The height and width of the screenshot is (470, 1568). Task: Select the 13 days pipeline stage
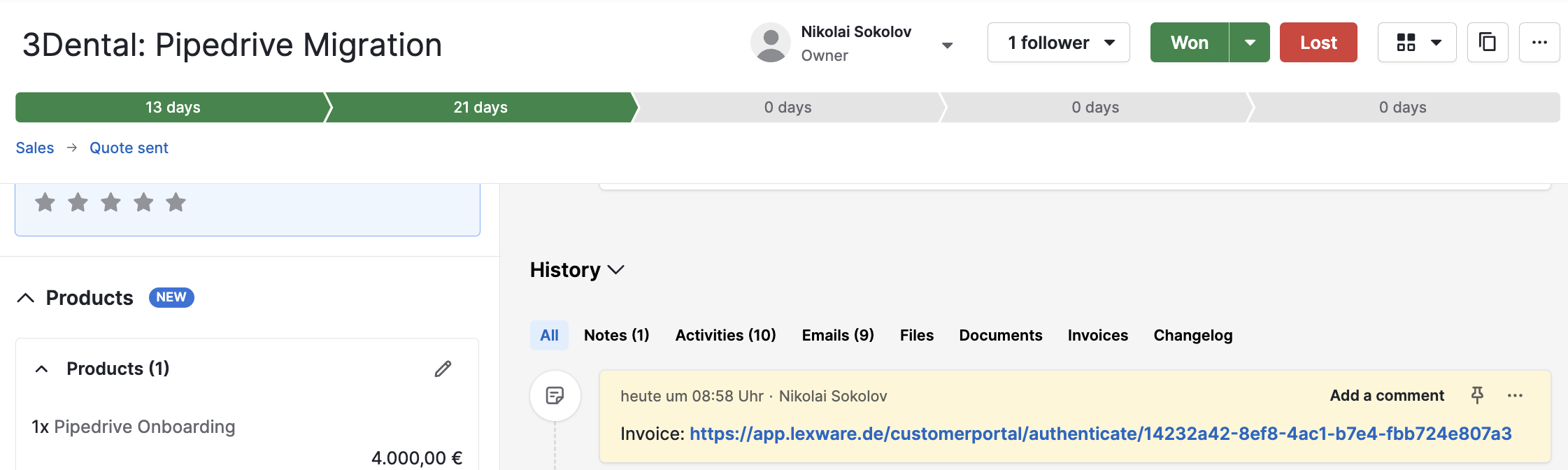[172, 107]
